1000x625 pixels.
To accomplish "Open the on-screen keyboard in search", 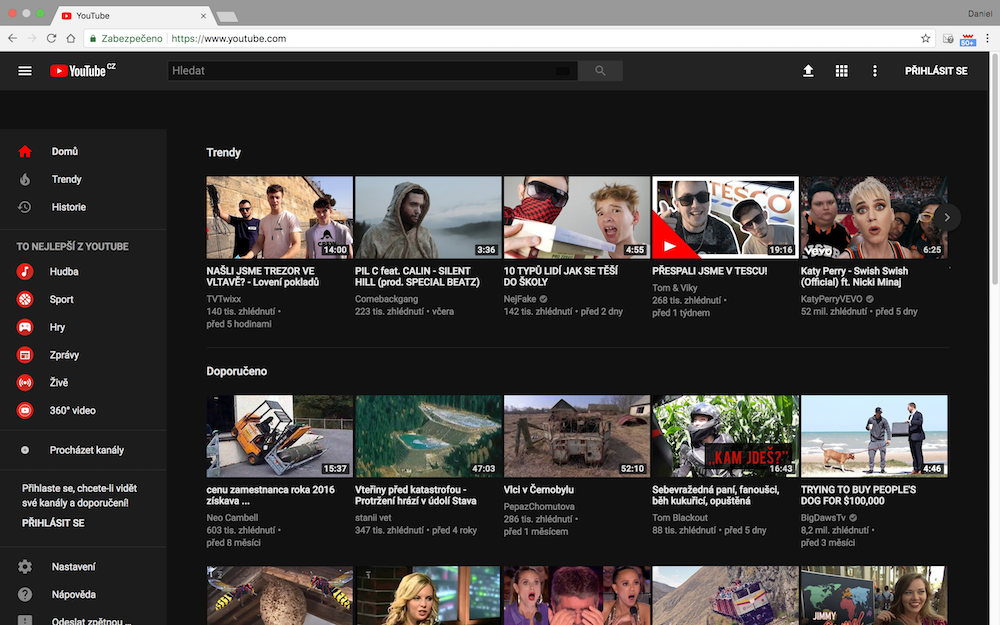I will click(562, 71).
